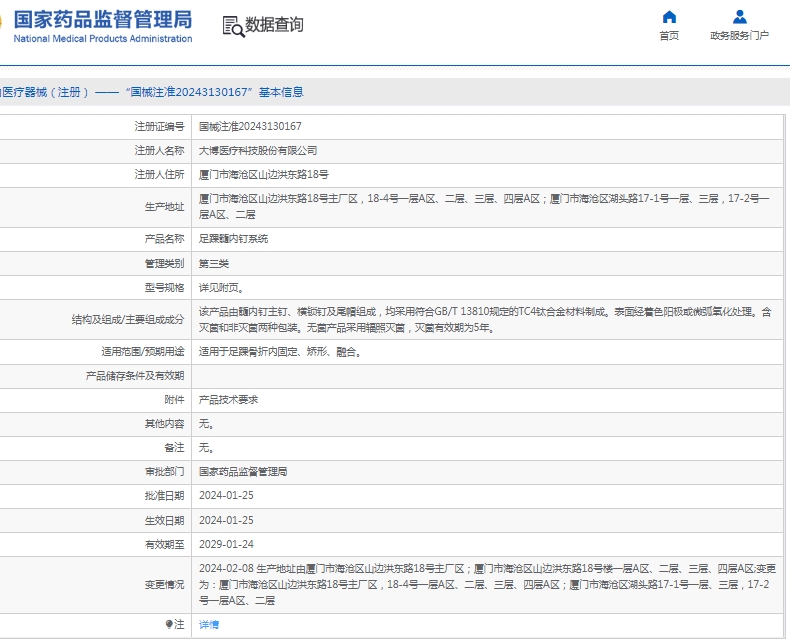The image size is (790, 644).
Task: Click the scope value 适用于足踝骨折内固定、矫形、融合。
Action: coord(281,352)
